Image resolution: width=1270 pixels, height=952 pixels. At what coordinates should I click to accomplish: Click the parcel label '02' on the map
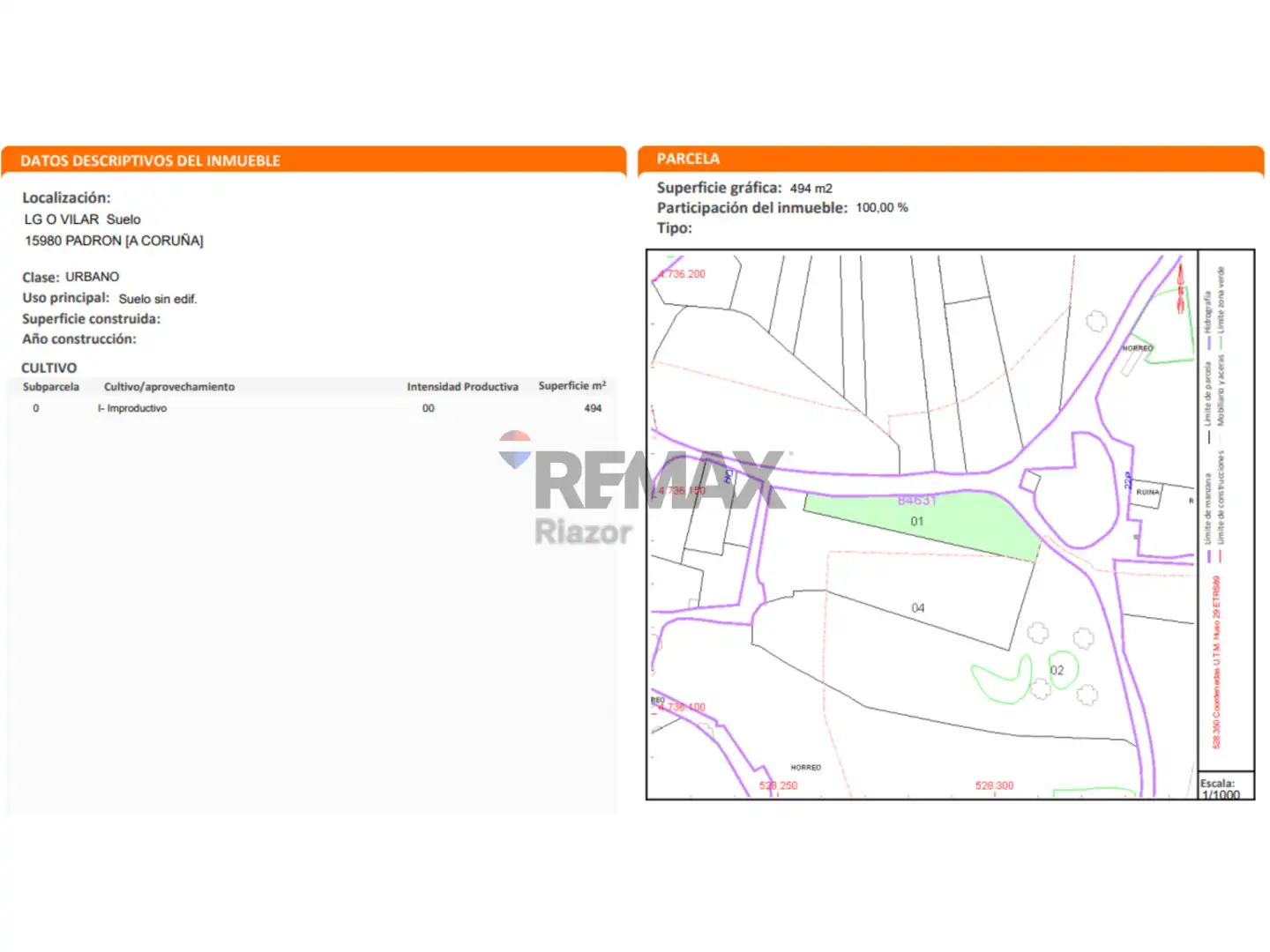click(1057, 671)
